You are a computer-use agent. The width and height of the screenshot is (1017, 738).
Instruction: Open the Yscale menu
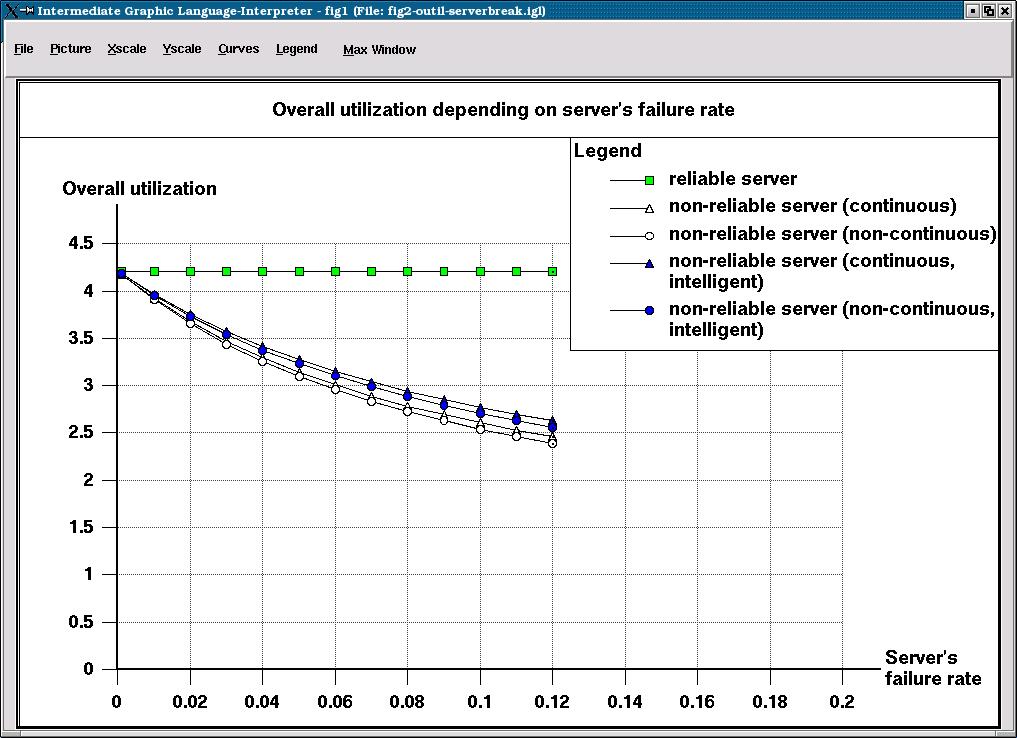[x=182, y=49]
